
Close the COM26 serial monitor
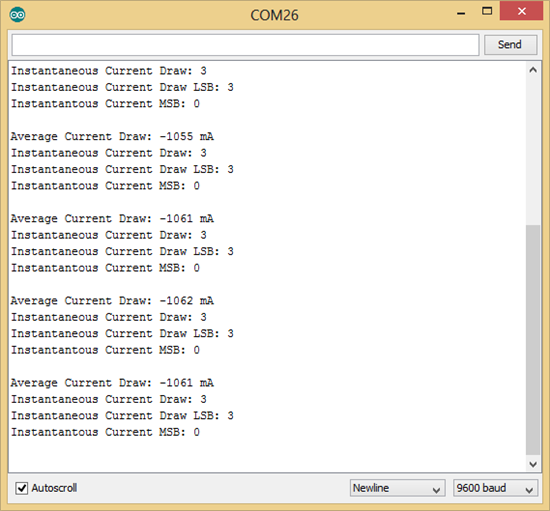click(x=522, y=11)
